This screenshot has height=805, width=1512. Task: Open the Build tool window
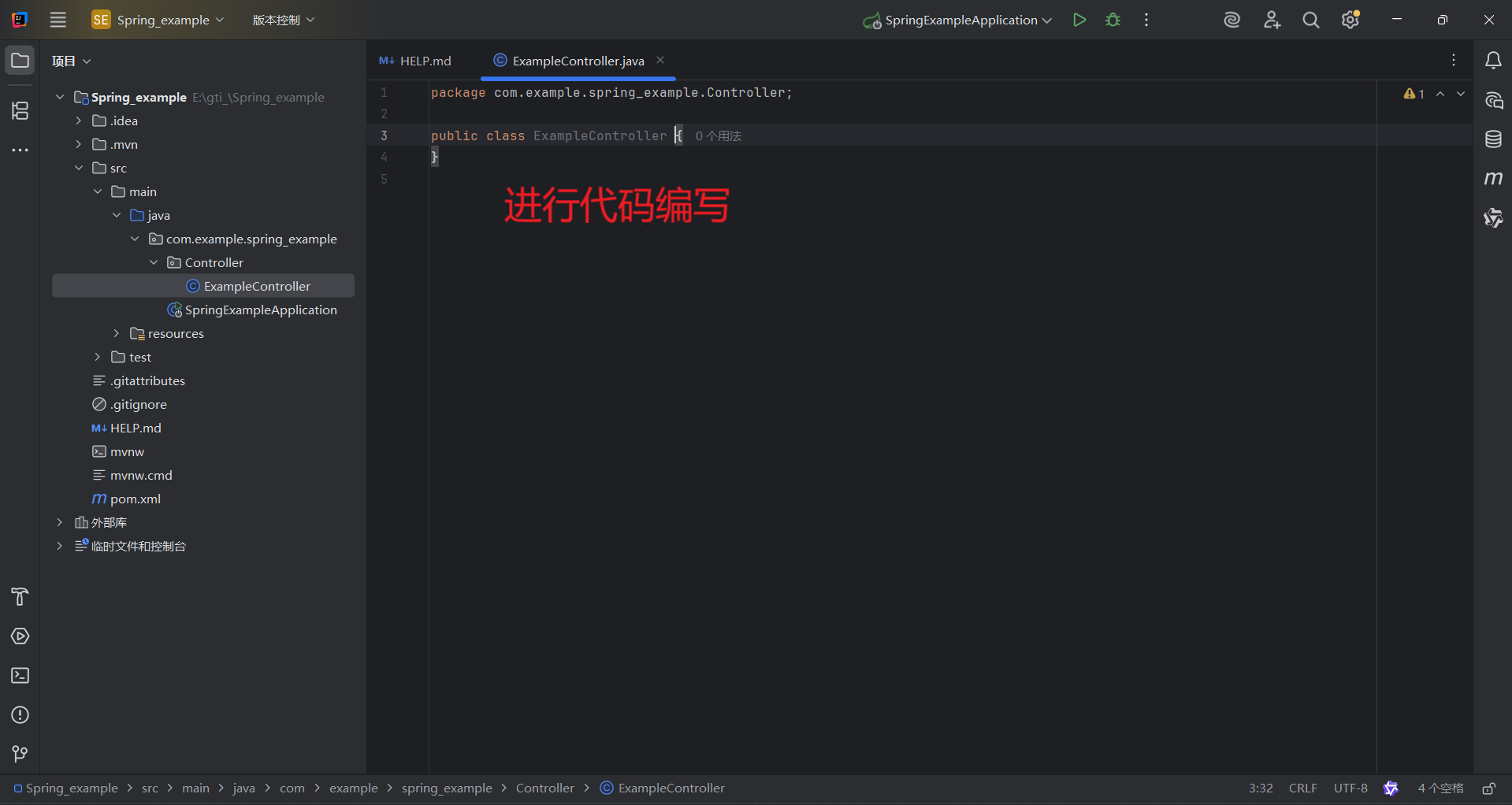(20, 596)
